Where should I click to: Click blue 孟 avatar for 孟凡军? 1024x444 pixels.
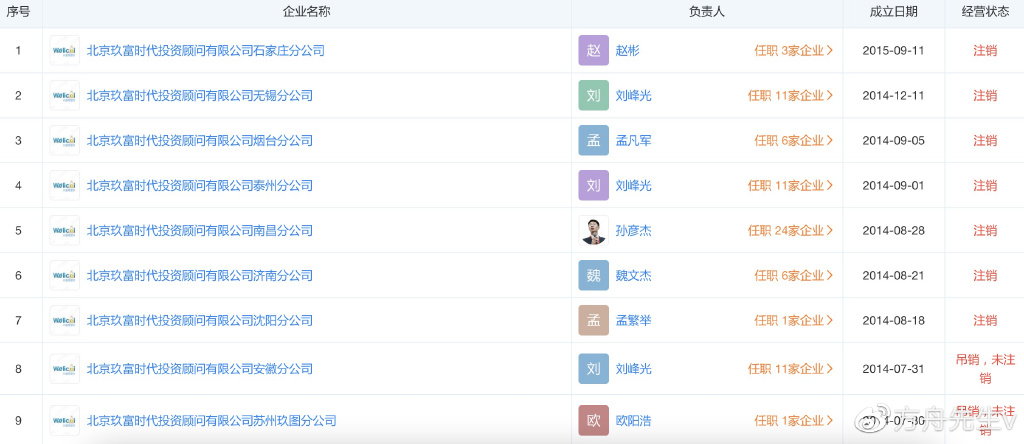click(x=594, y=140)
